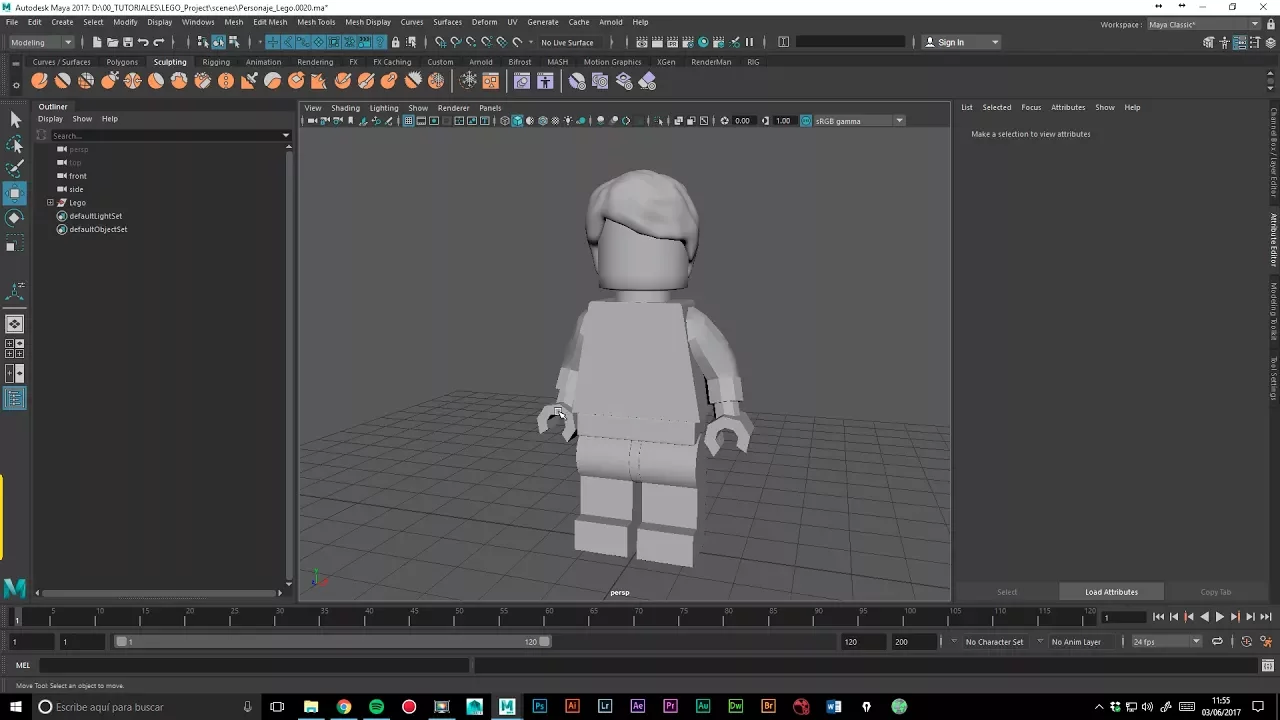The height and width of the screenshot is (720, 1280).
Task: Click the four-view layout icon
Action: coord(15,349)
